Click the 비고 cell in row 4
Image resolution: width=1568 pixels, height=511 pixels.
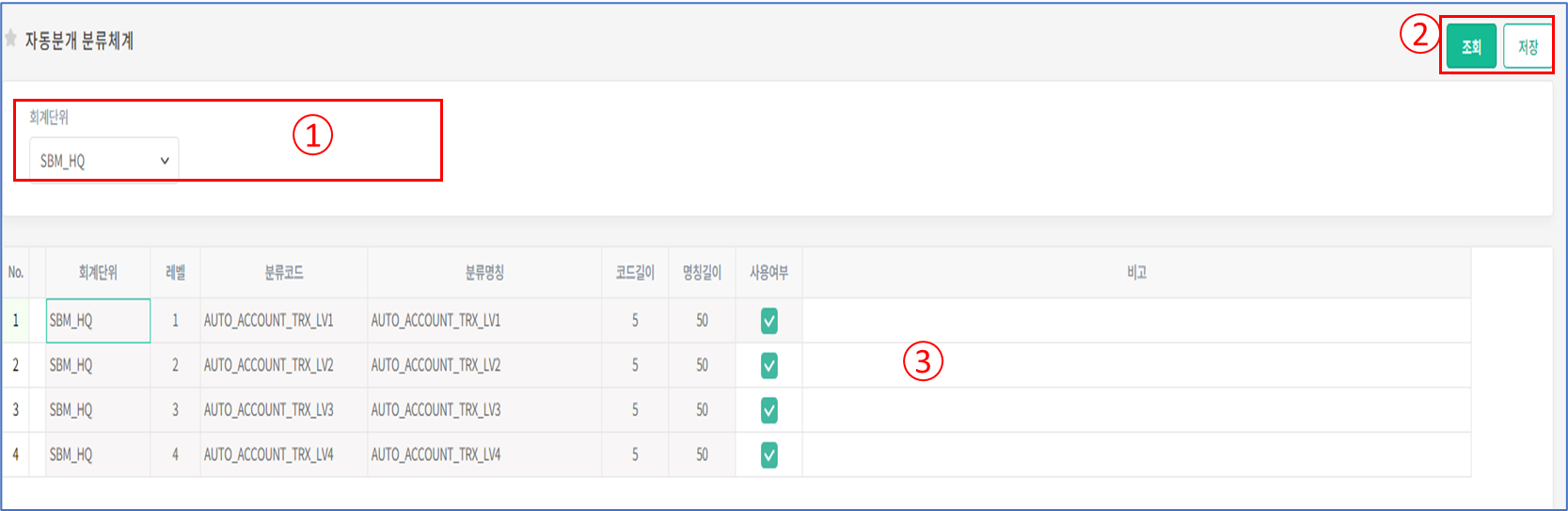(x=1136, y=455)
